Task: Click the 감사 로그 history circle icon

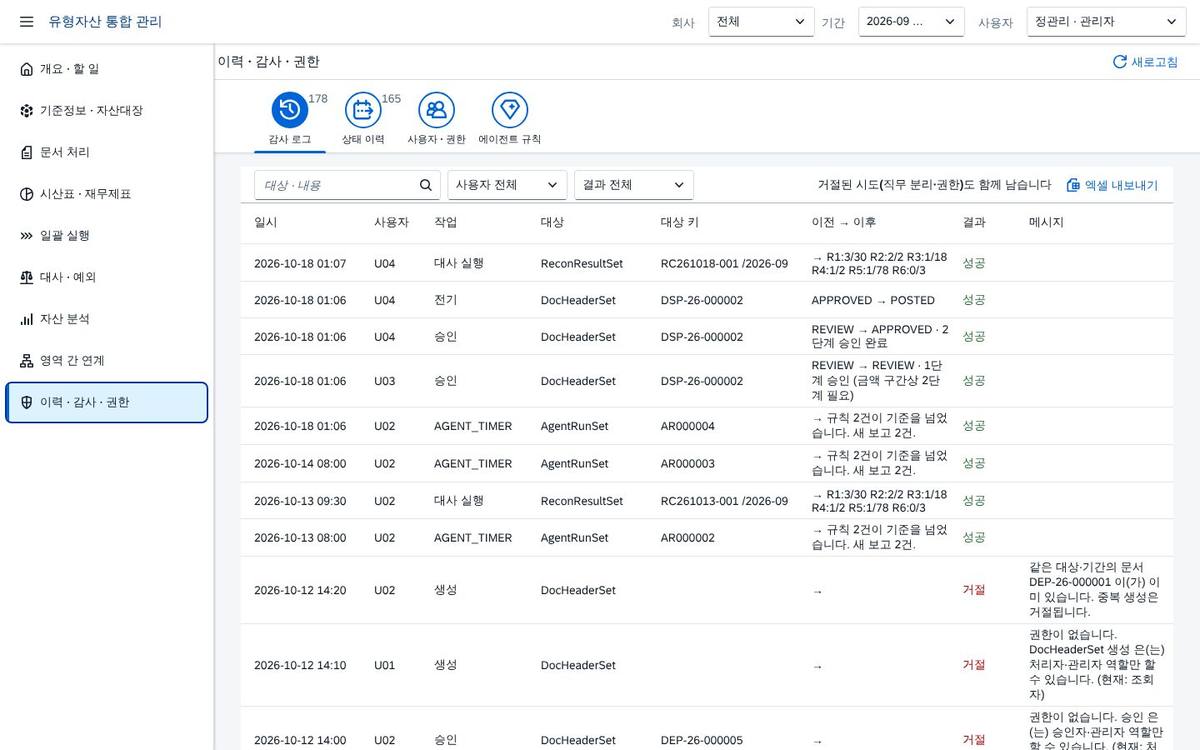Action: click(290, 110)
